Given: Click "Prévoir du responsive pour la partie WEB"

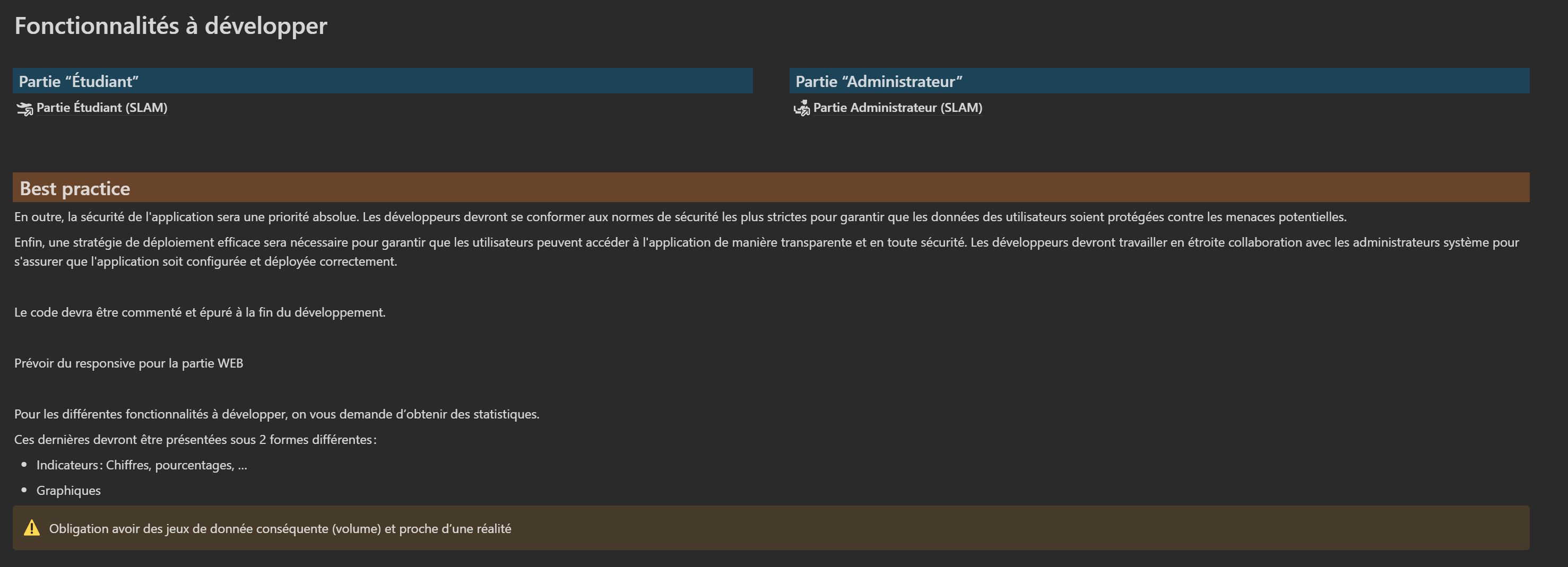Looking at the screenshot, I should point(128,363).
